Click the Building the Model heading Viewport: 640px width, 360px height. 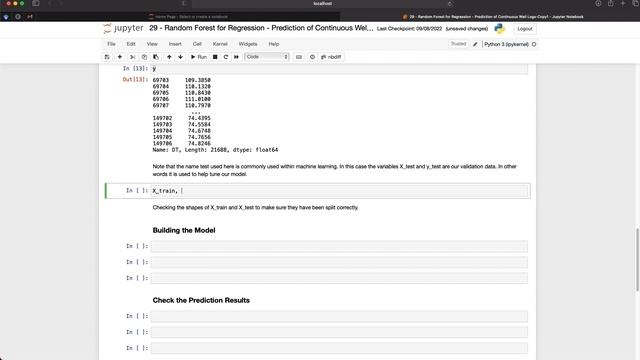184,230
